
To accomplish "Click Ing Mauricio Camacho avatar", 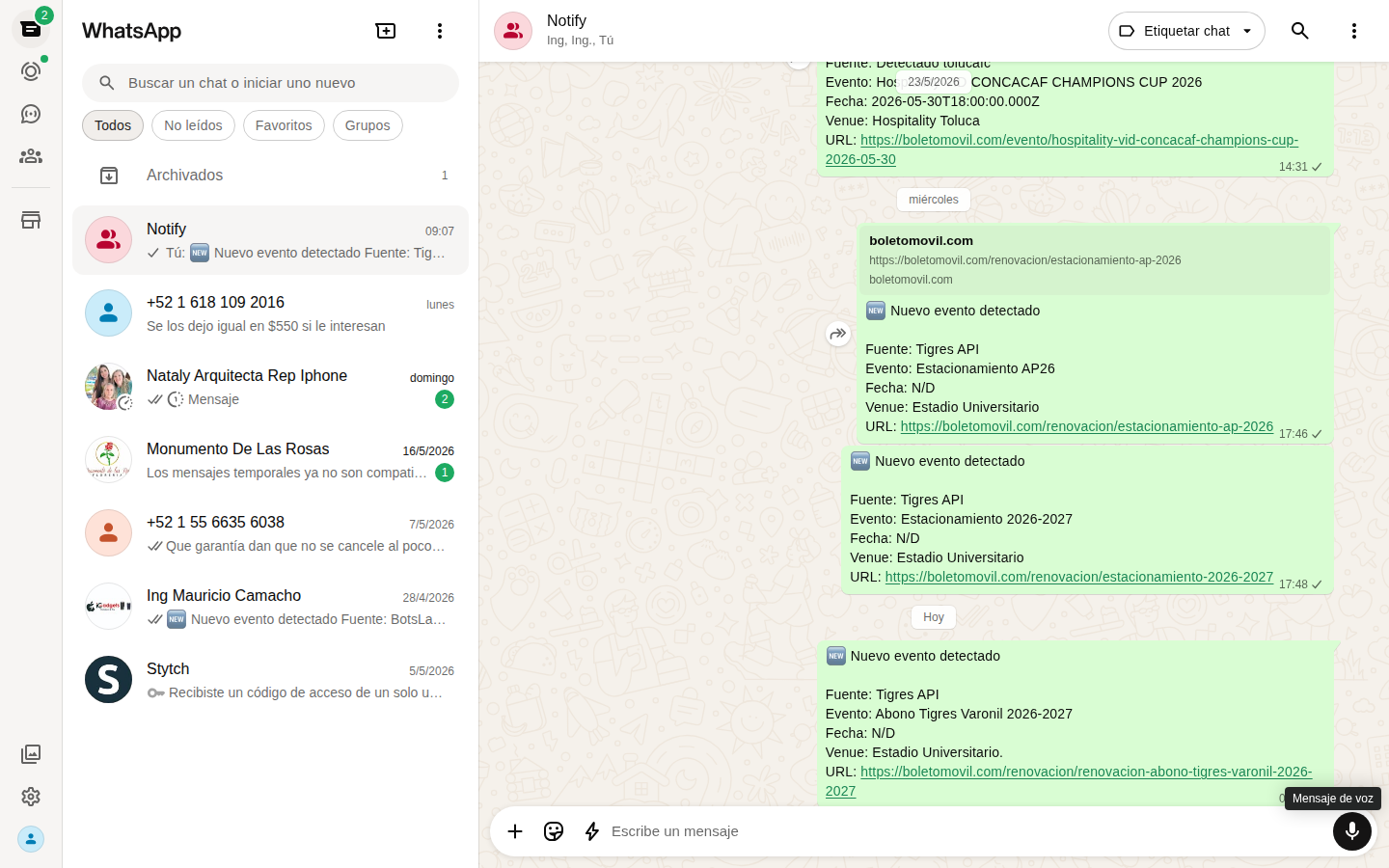I will click(x=108, y=607).
